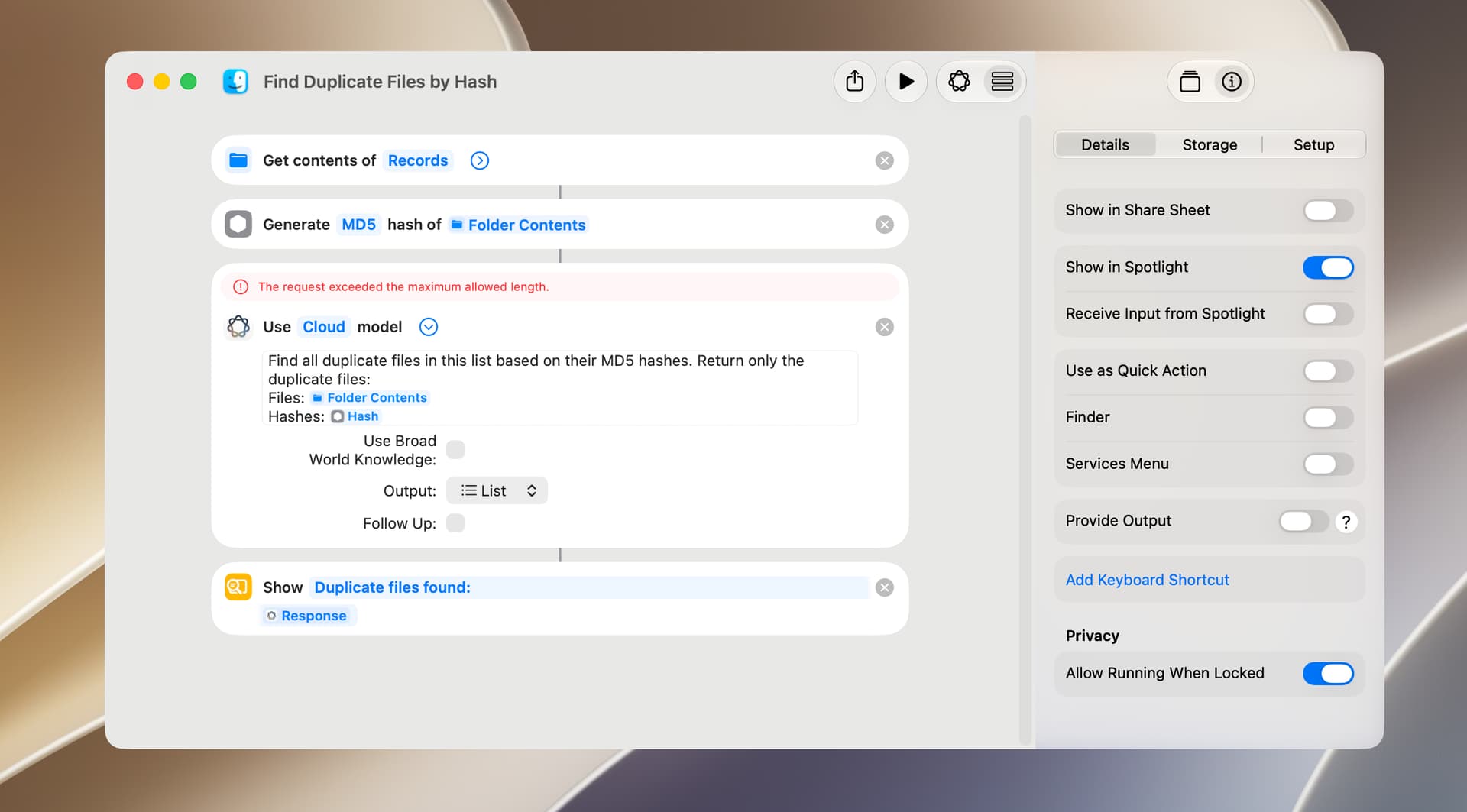Viewport: 1467px width, 812px height.
Task: Click the Share shortcut icon
Action: coord(854,81)
